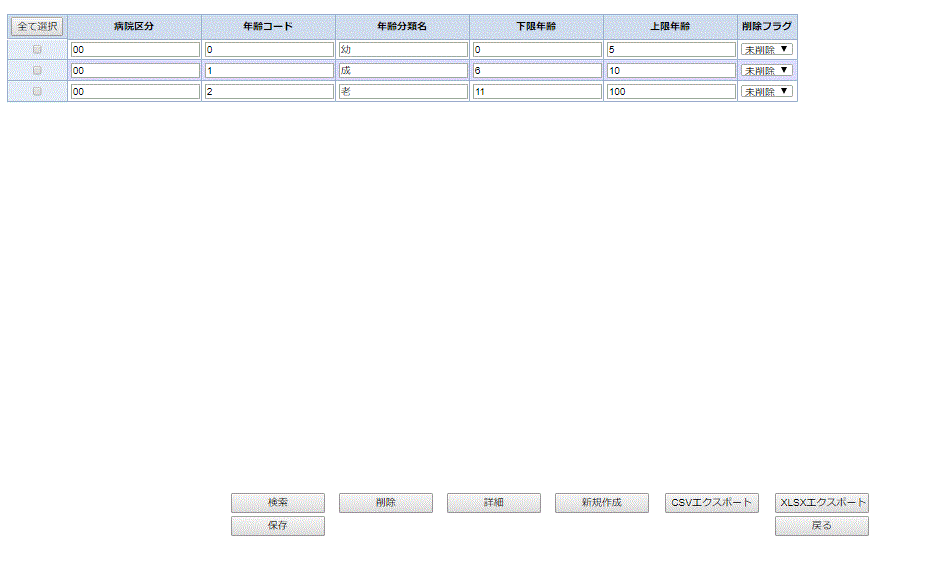
Task: Open 削除フラグ dropdown in the 成 row
Action: [x=767, y=70]
